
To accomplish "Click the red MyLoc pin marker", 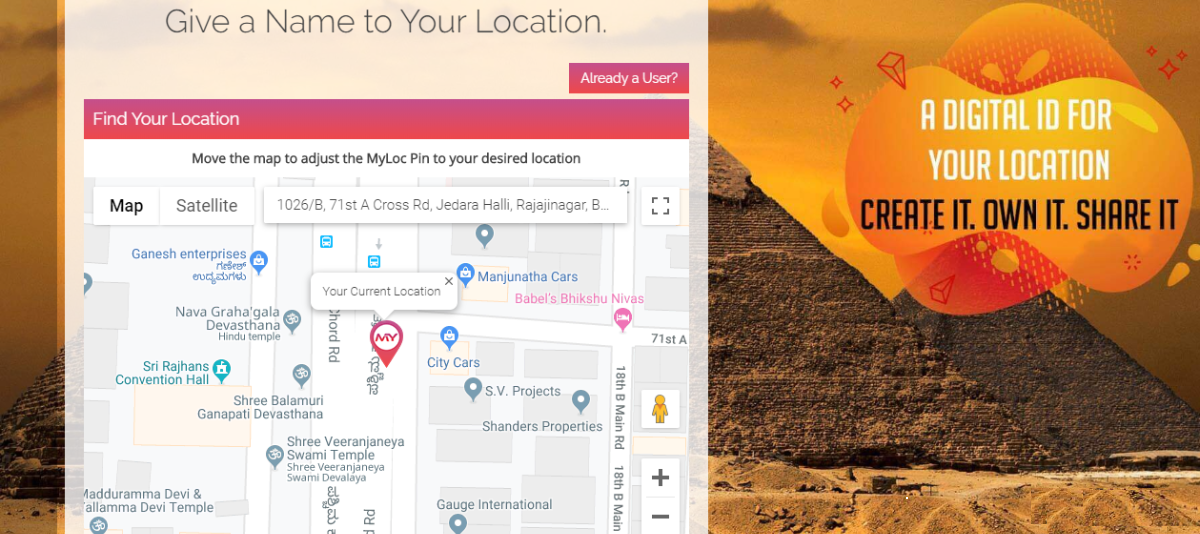I will [386, 343].
